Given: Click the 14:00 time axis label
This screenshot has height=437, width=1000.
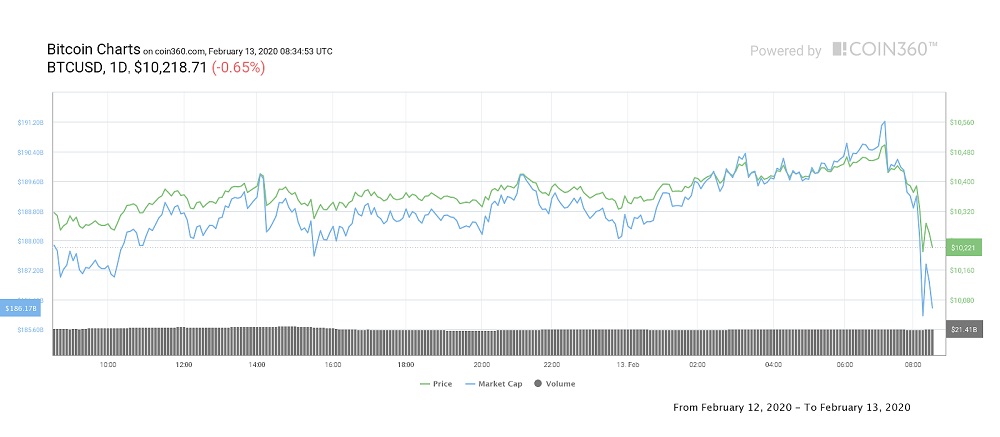Looking at the screenshot, I should coord(258,365).
